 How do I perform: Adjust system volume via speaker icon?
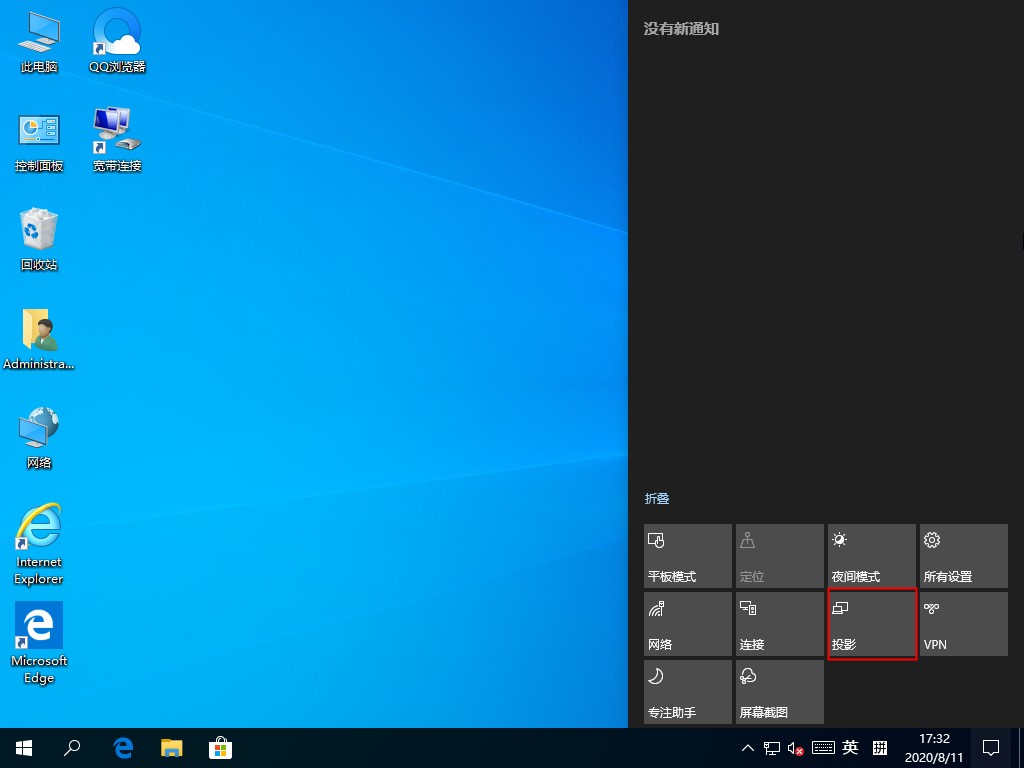click(x=797, y=747)
